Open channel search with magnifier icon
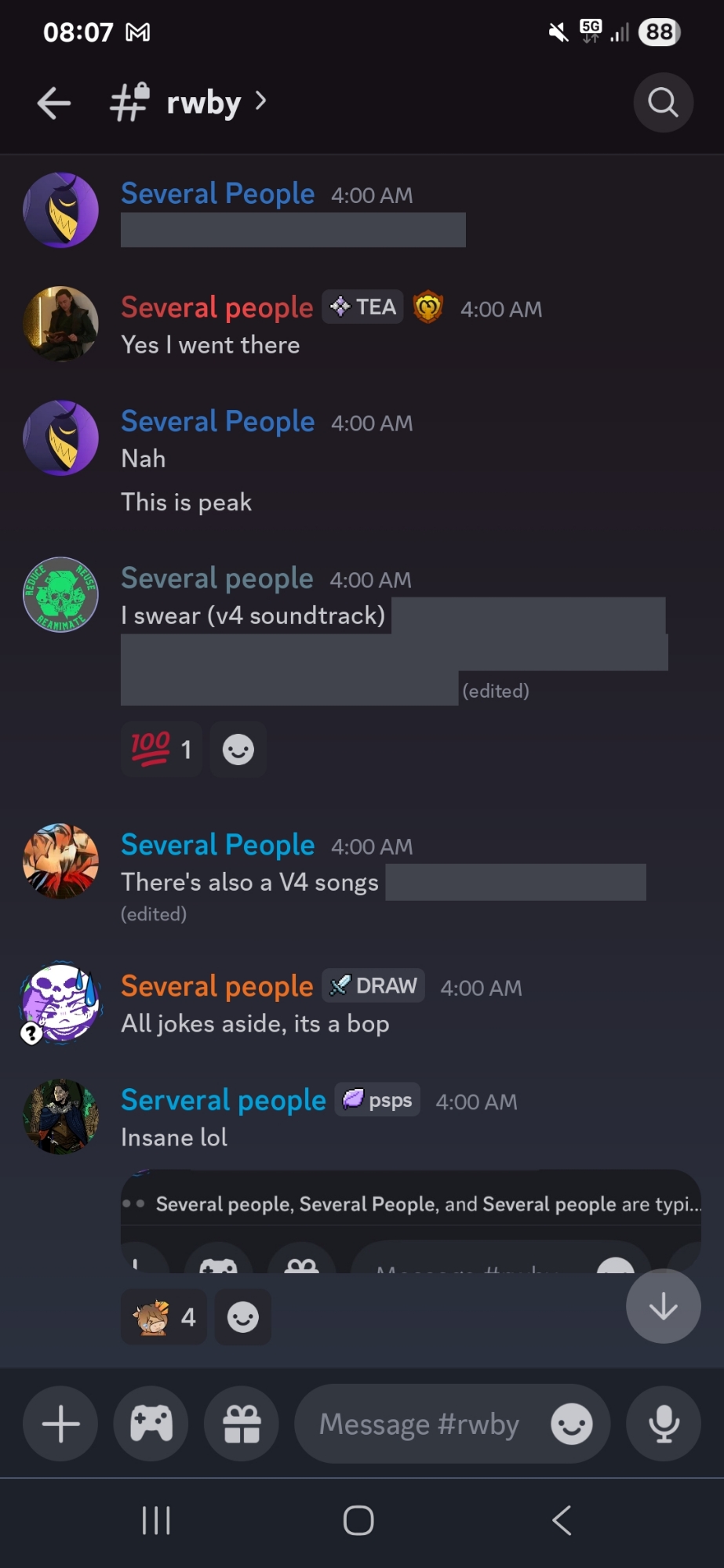Viewport: 724px width, 1568px height. 663,103
